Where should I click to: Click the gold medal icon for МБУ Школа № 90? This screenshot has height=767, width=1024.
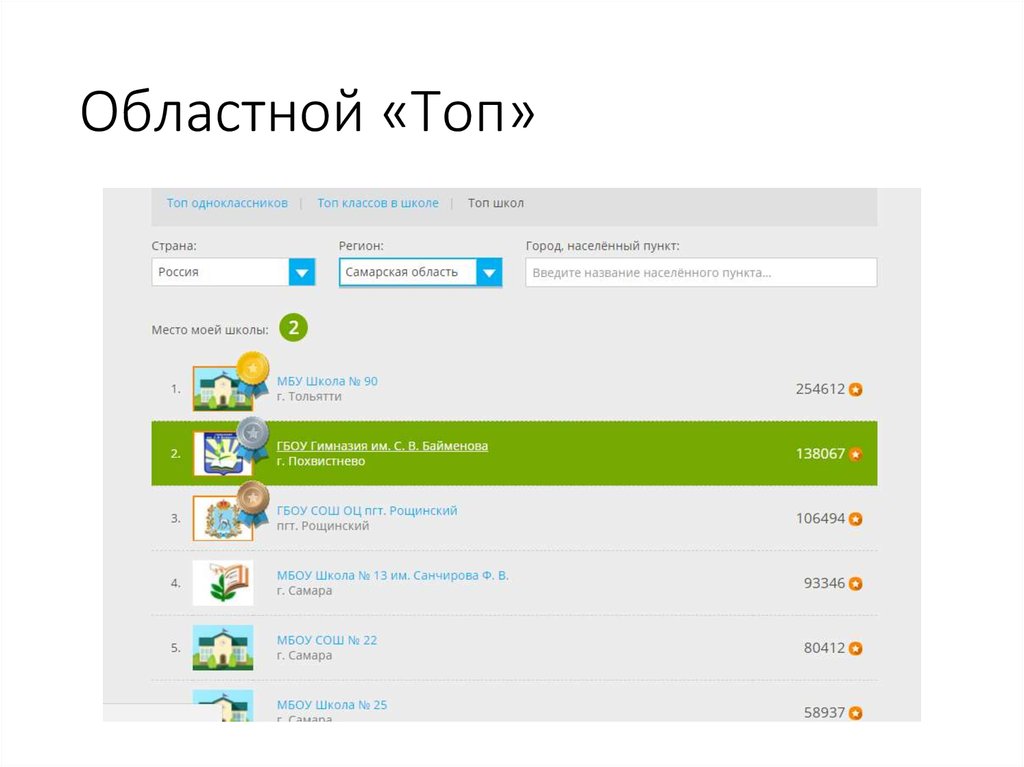[x=253, y=370]
